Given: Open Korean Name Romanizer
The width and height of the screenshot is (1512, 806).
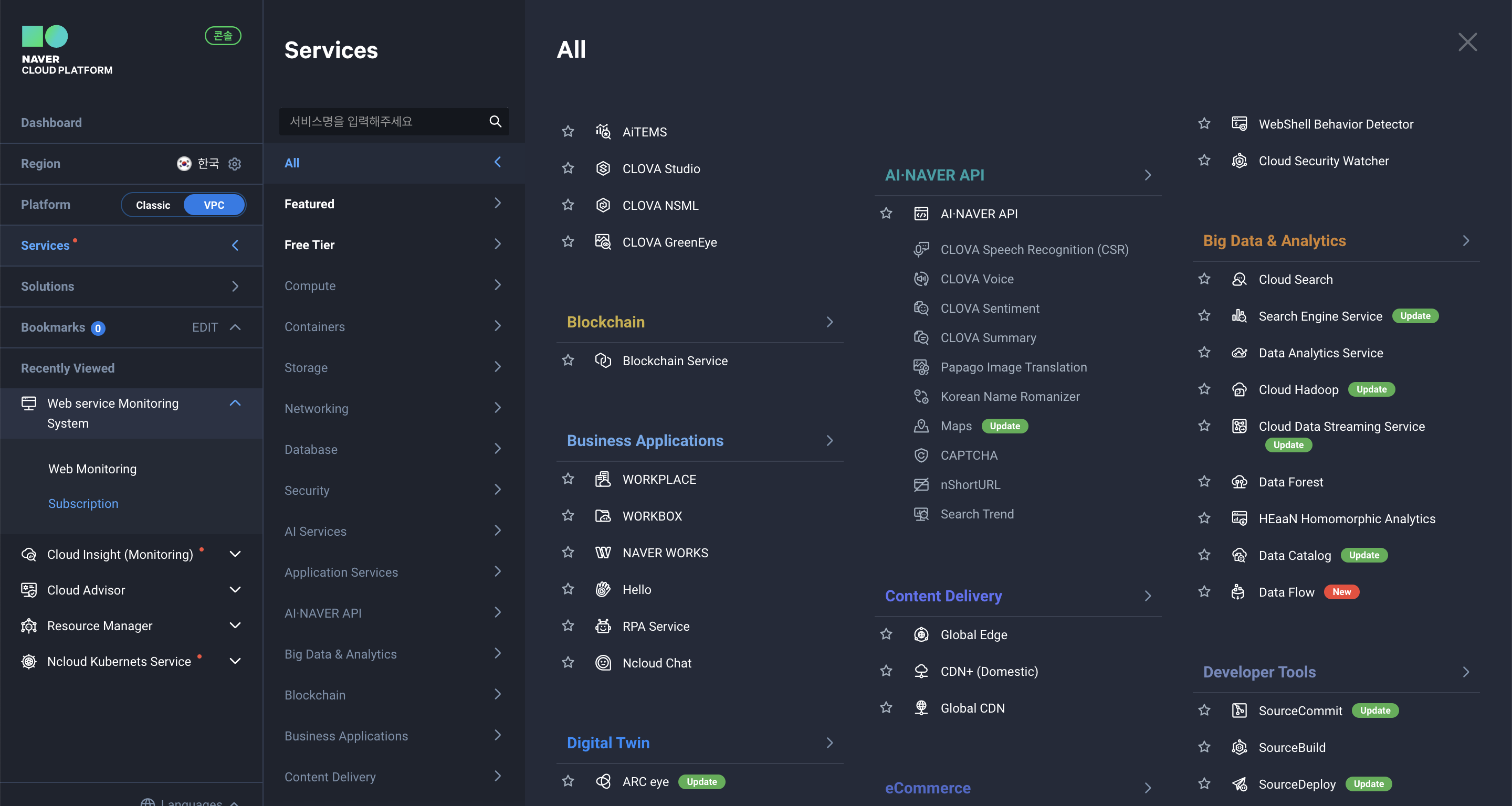Looking at the screenshot, I should point(1010,397).
